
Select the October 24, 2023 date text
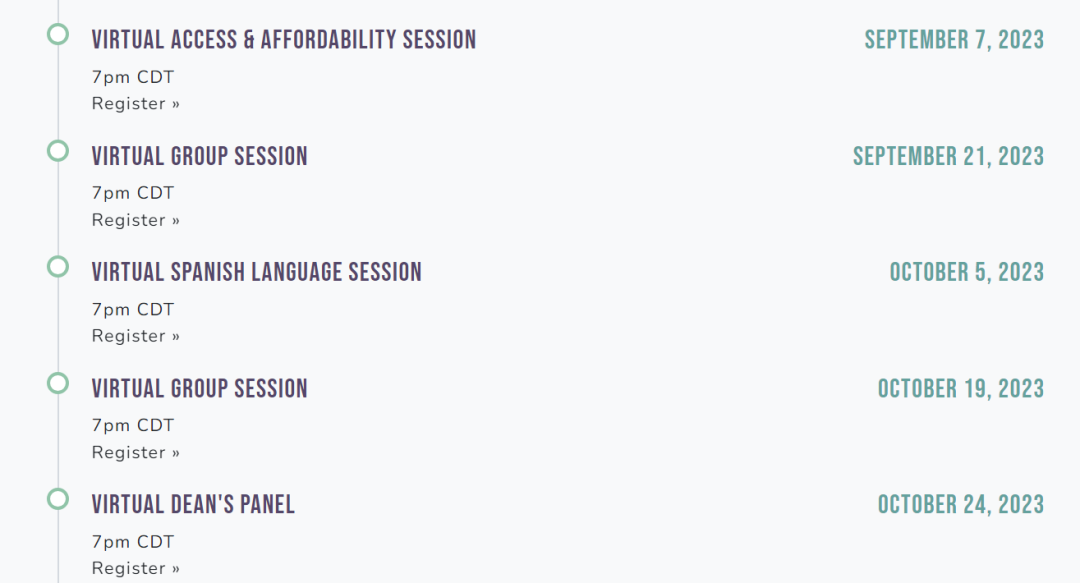[x=961, y=504]
